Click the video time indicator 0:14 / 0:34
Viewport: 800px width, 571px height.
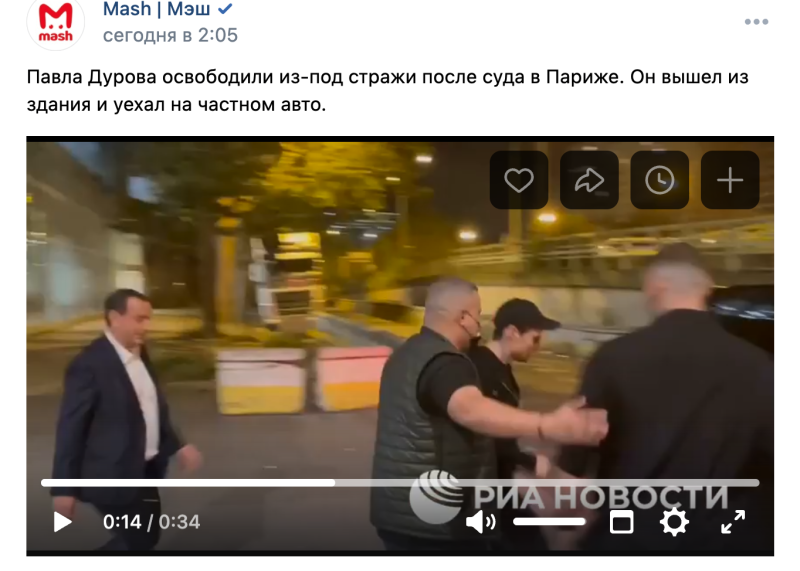pos(152,522)
